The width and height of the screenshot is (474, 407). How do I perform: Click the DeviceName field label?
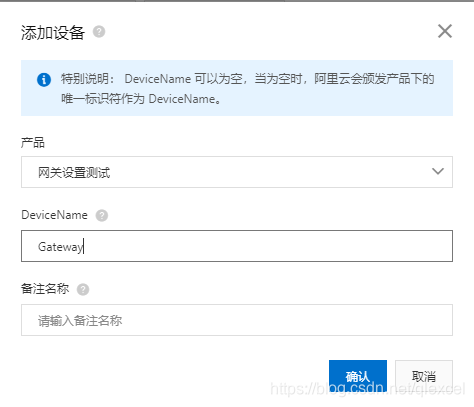(x=54, y=215)
